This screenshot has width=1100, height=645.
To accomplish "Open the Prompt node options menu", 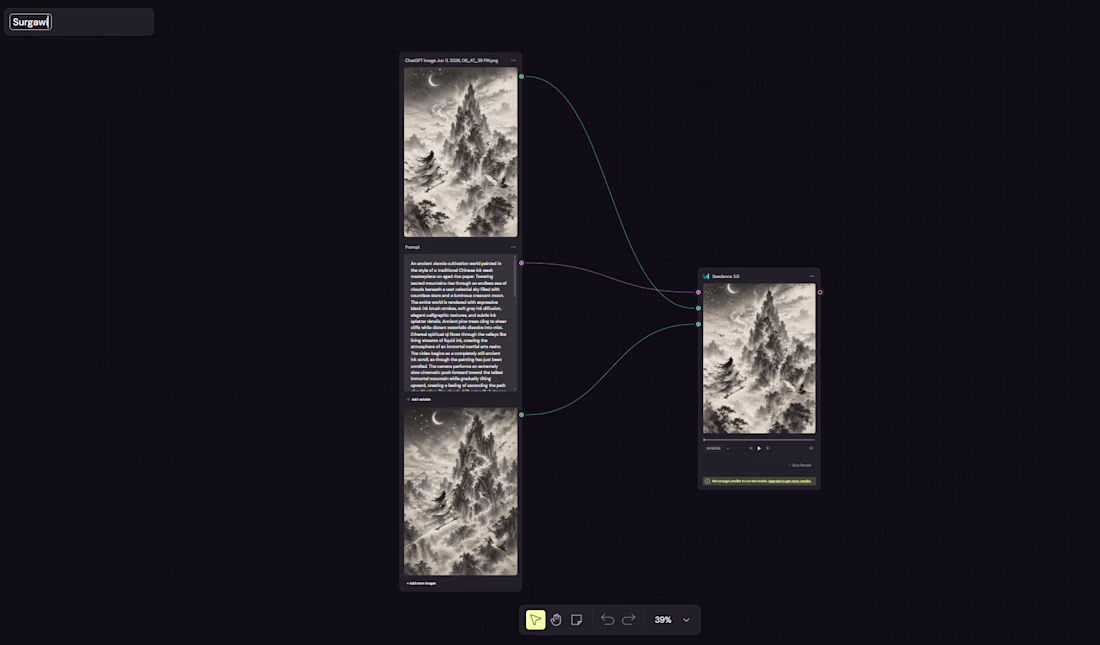I will click(513, 247).
